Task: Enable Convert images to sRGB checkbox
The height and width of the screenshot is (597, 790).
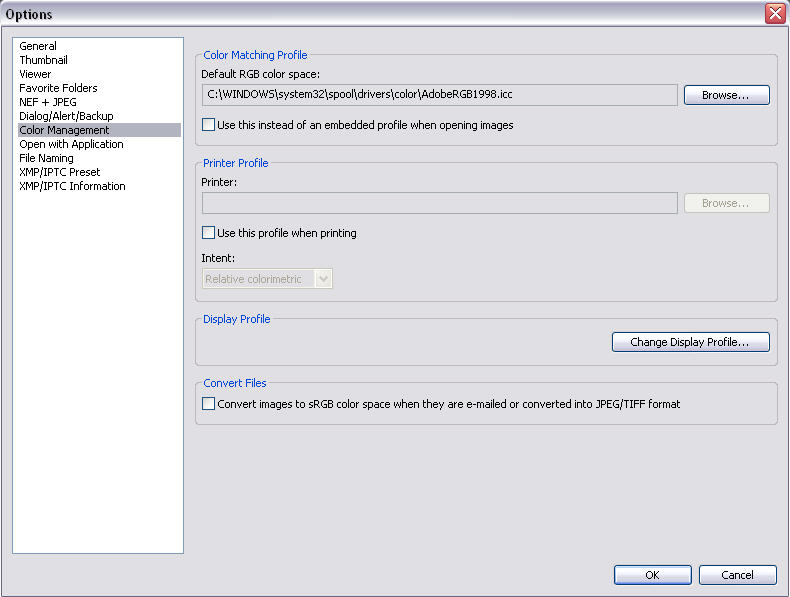Action: (208, 404)
